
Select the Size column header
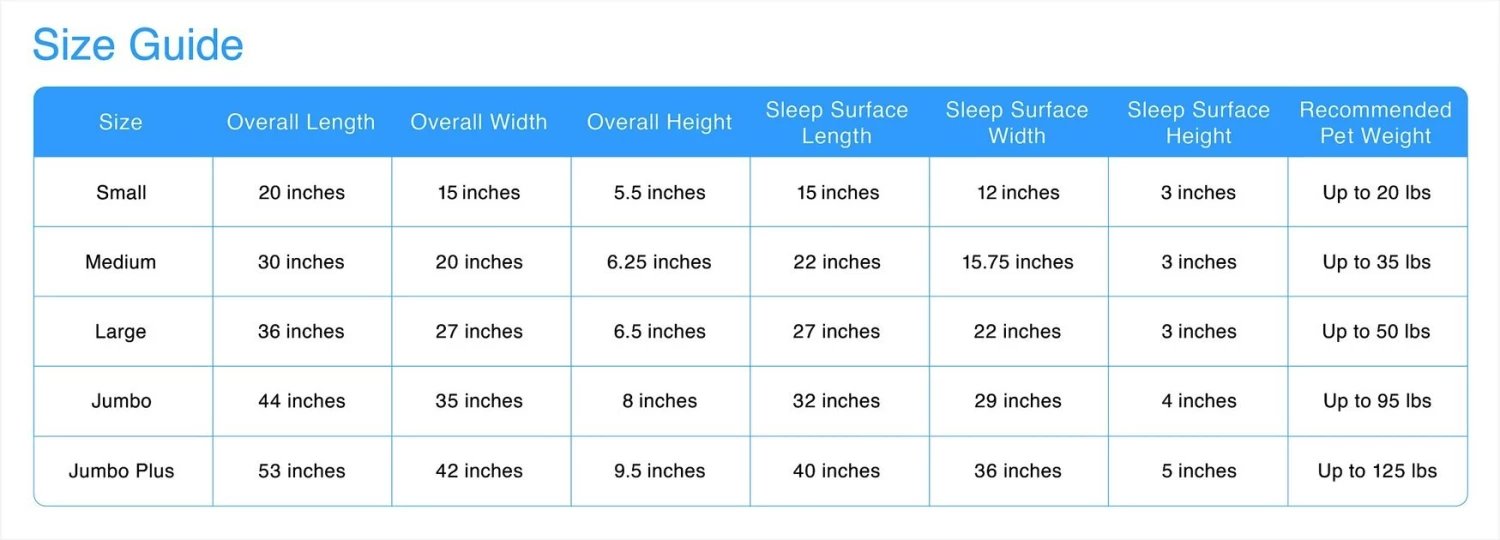click(x=121, y=122)
